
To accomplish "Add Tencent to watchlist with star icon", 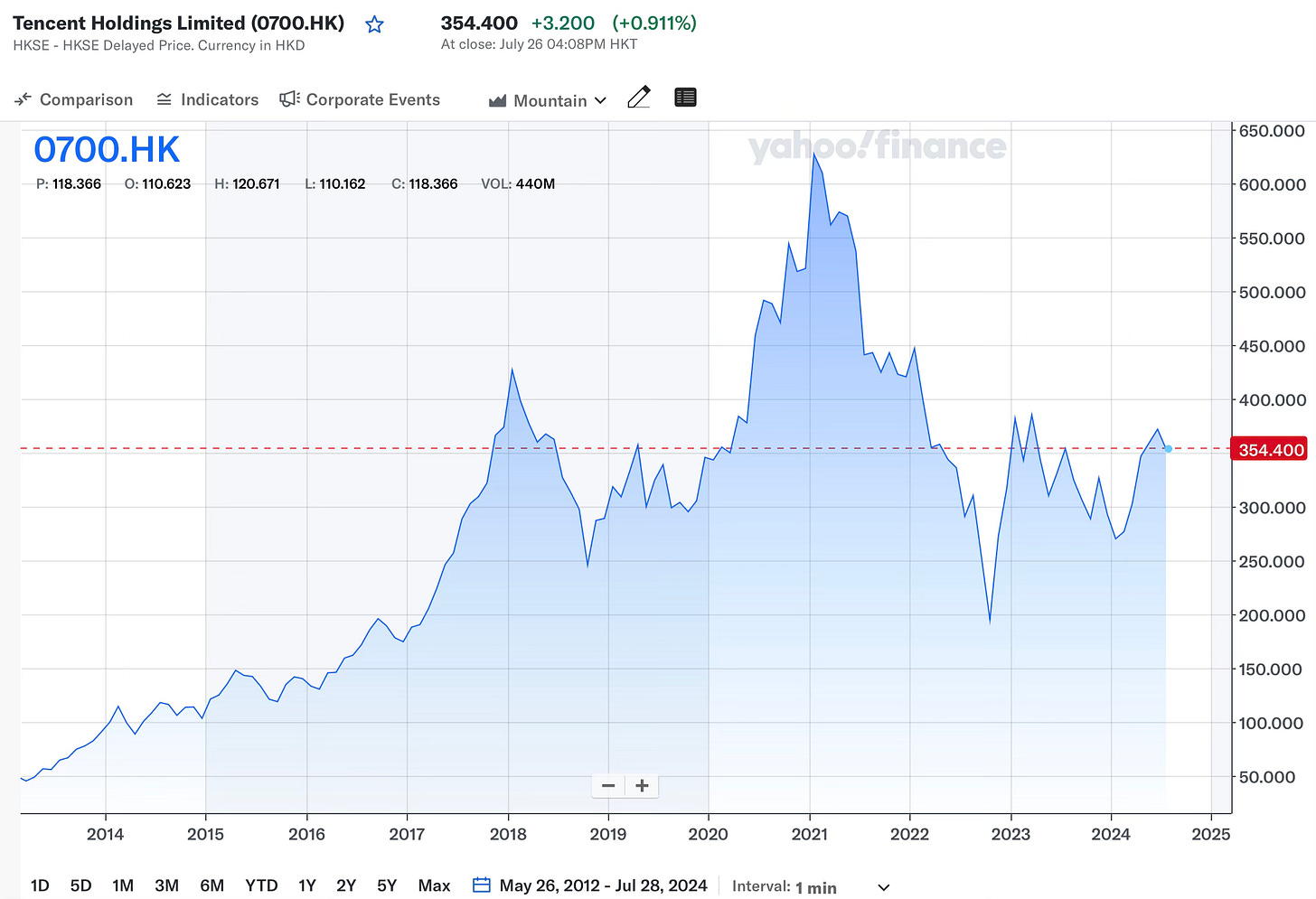I will click(374, 24).
